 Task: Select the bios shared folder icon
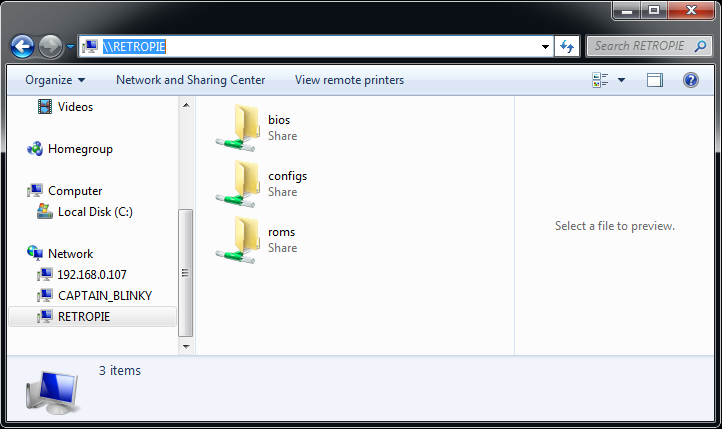(237, 128)
